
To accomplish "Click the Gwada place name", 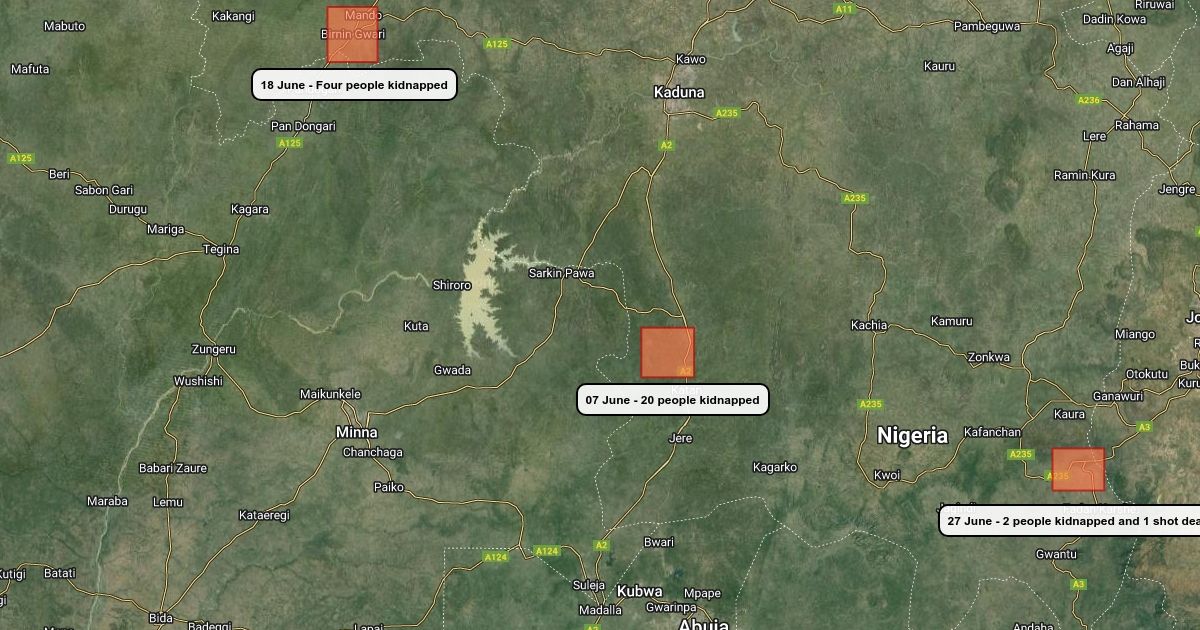I will pyautogui.click(x=452, y=370).
